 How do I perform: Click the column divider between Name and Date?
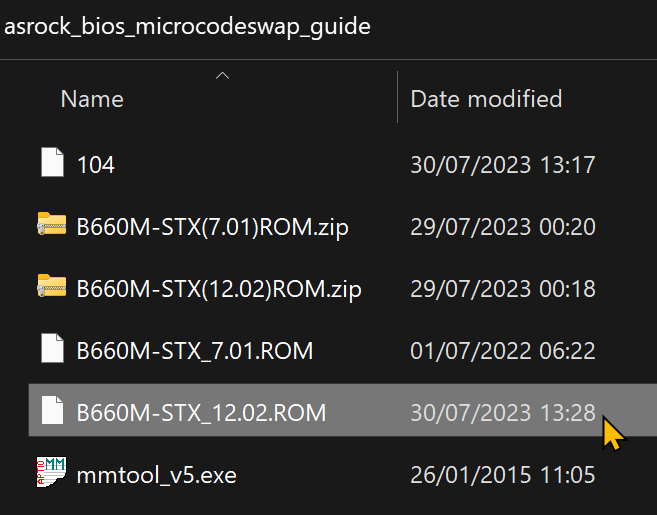[397, 98]
